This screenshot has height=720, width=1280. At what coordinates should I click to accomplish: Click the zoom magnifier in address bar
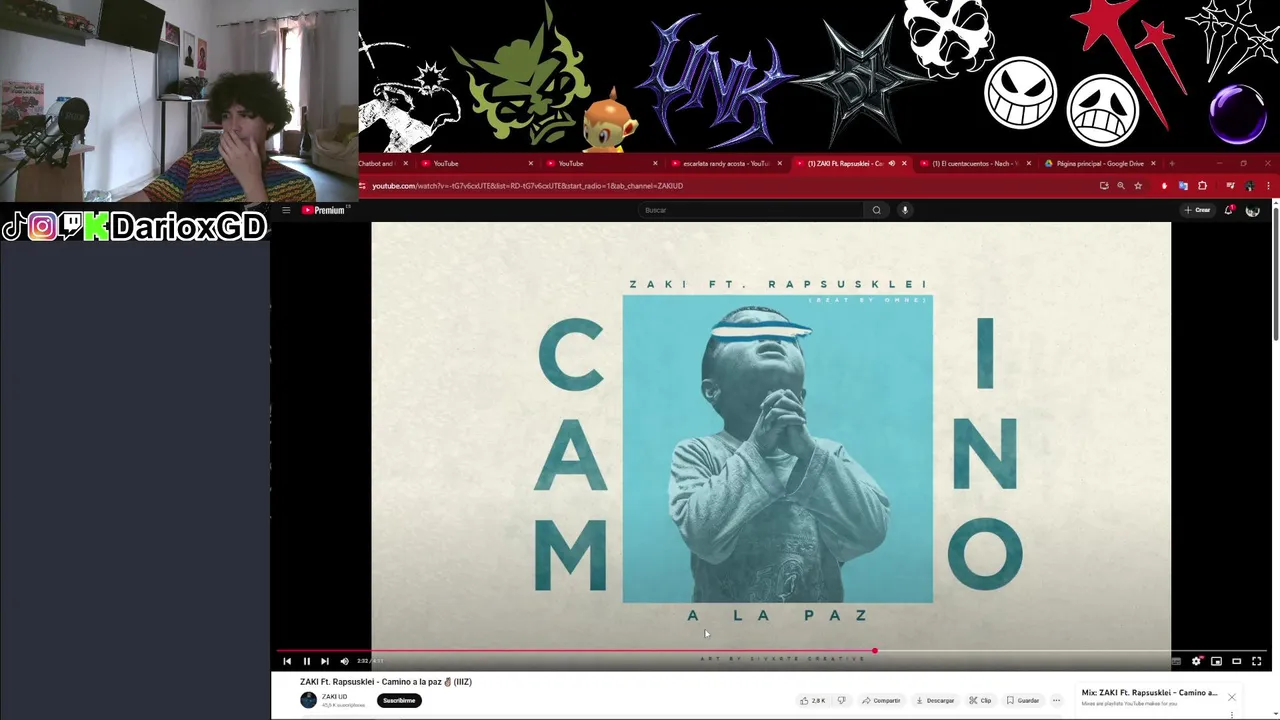(1121, 186)
